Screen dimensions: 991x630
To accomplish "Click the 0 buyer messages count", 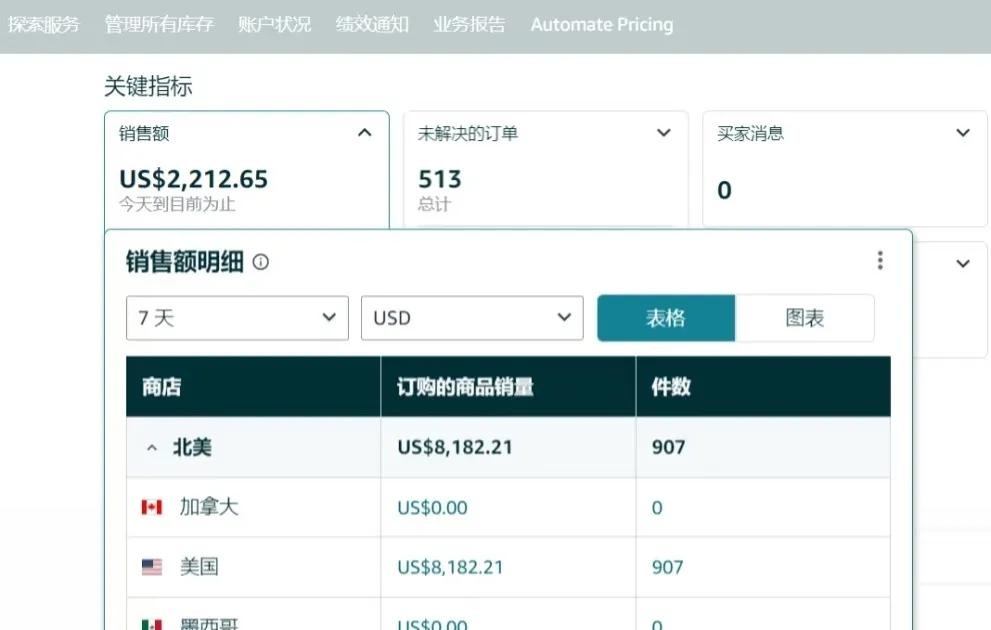I will click(x=724, y=190).
